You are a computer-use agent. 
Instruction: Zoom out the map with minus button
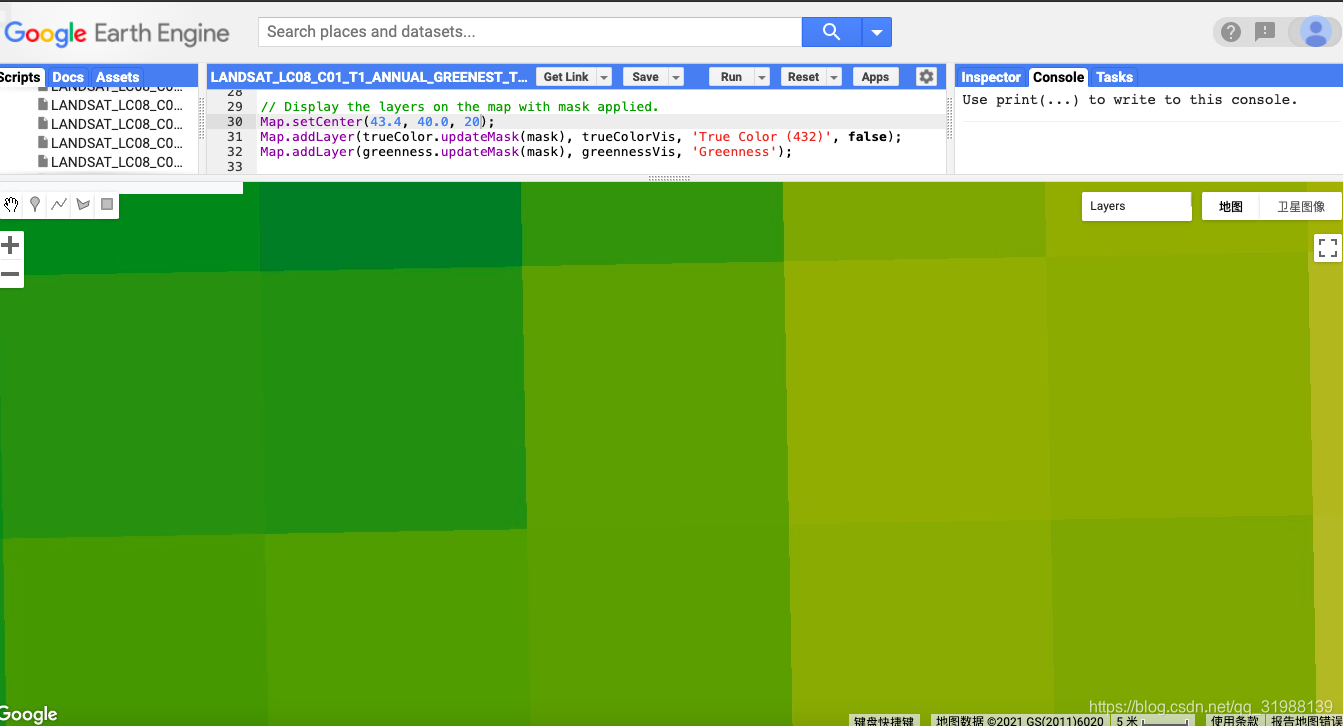pos(11,274)
